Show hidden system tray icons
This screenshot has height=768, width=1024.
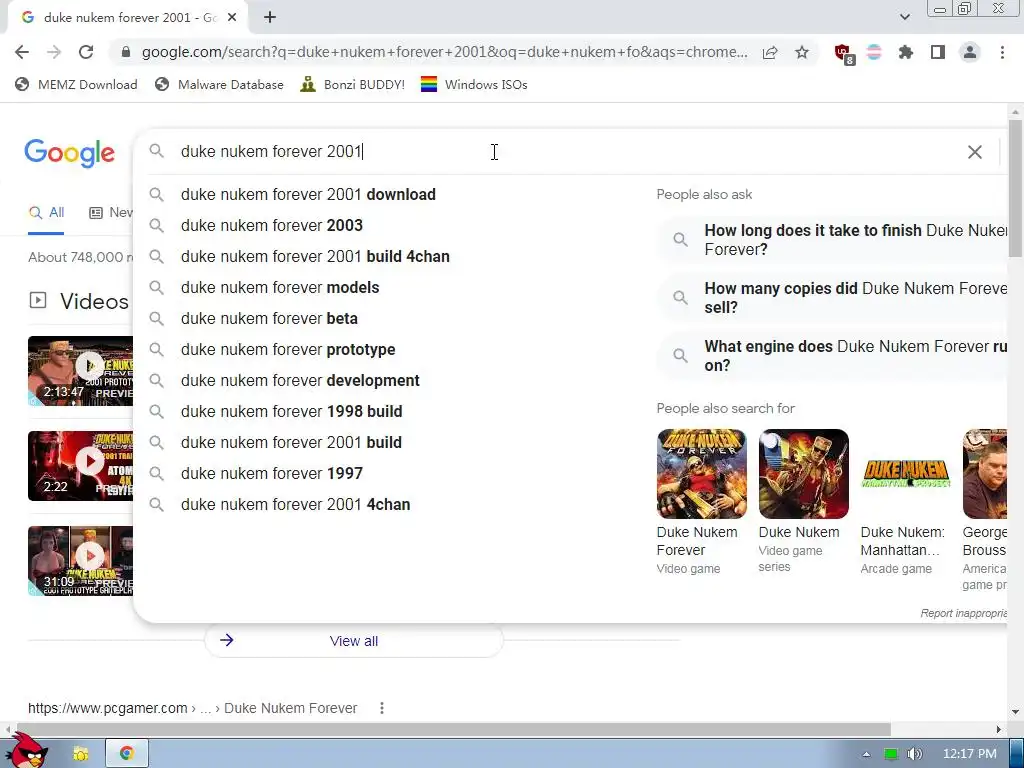(x=866, y=754)
